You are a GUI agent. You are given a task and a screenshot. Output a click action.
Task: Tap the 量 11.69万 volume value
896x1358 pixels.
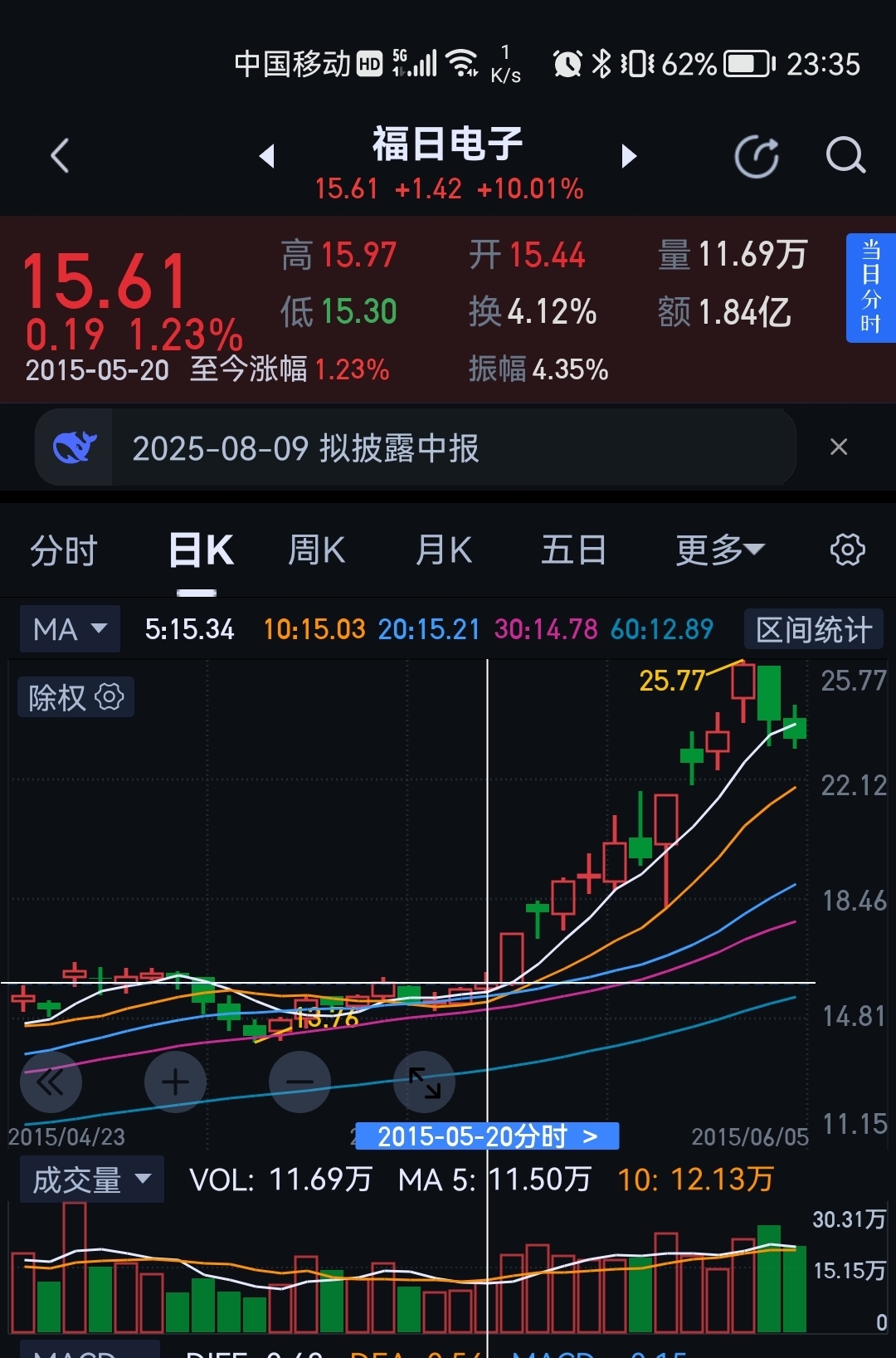(x=733, y=255)
